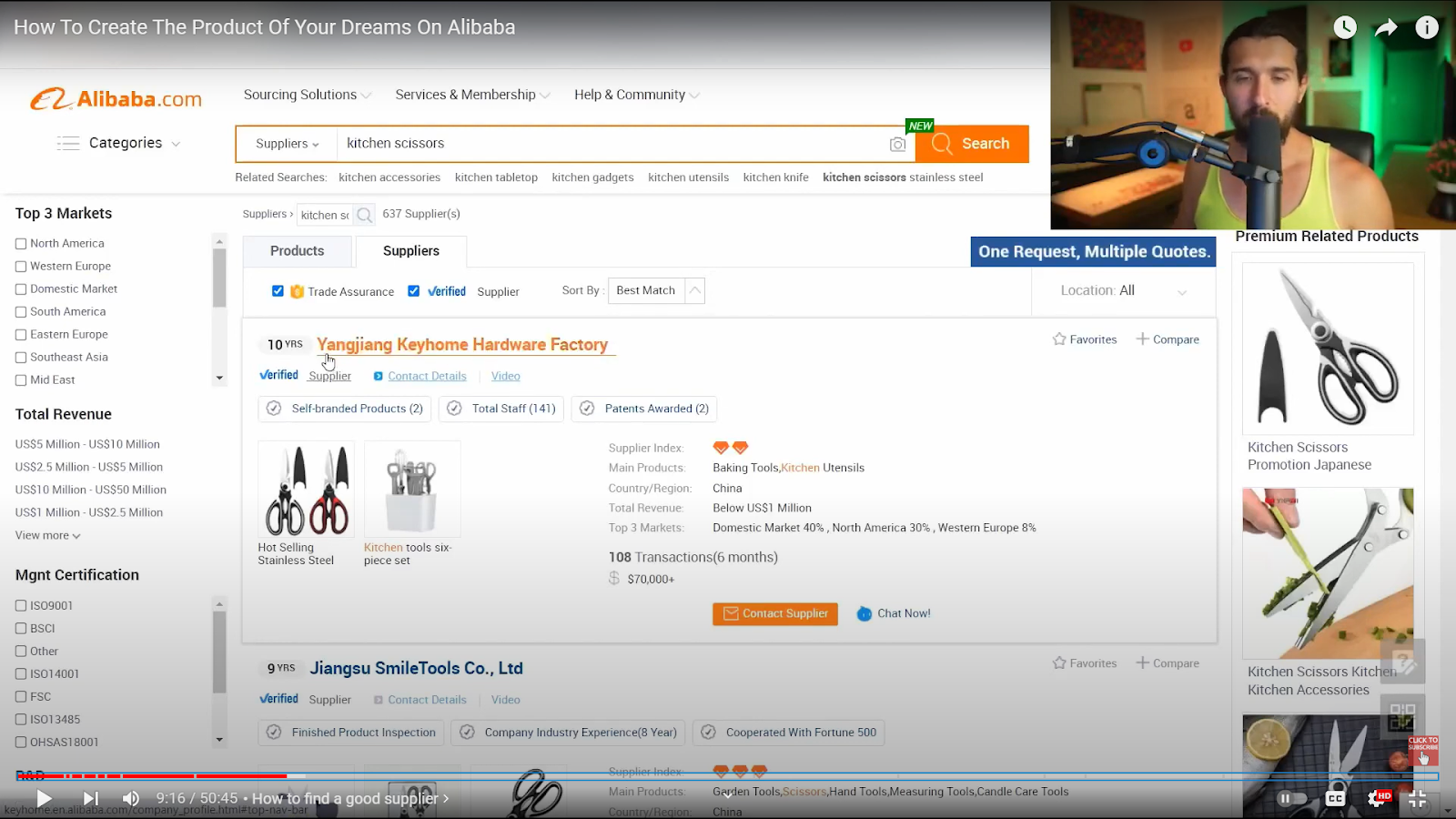Check the BSCI certification box
Screen dimensions: 1456x819
point(21,629)
